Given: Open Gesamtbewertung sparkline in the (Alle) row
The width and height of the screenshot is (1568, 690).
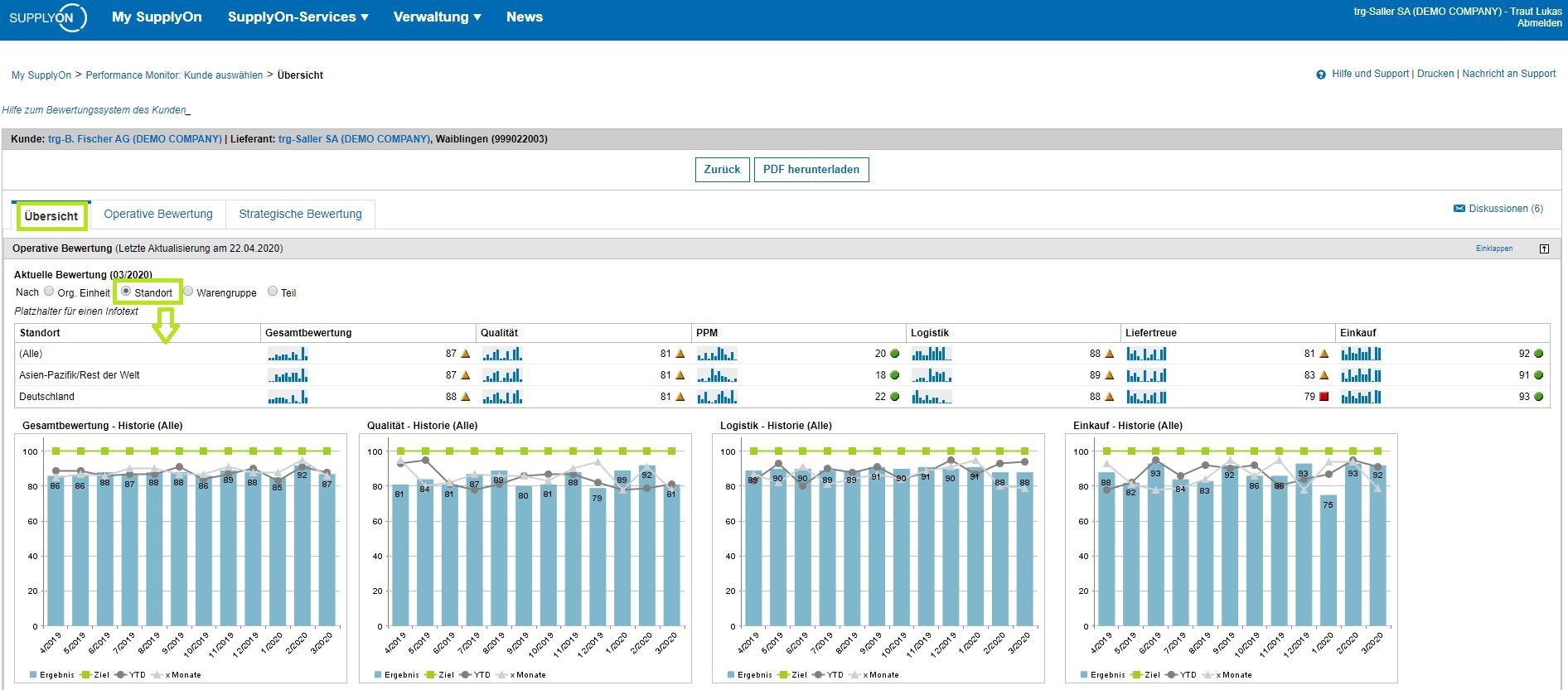Looking at the screenshot, I should (288, 354).
